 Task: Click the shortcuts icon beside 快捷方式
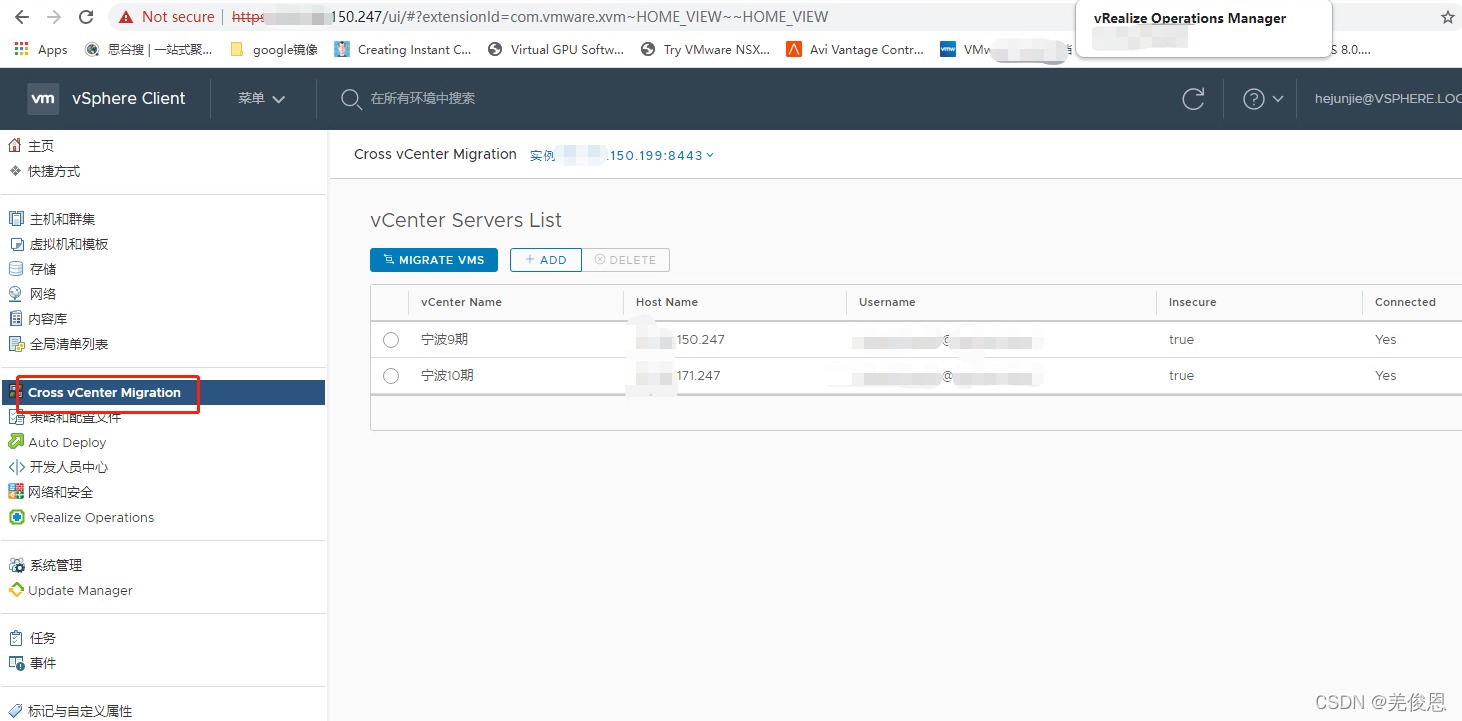[x=15, y=171]
